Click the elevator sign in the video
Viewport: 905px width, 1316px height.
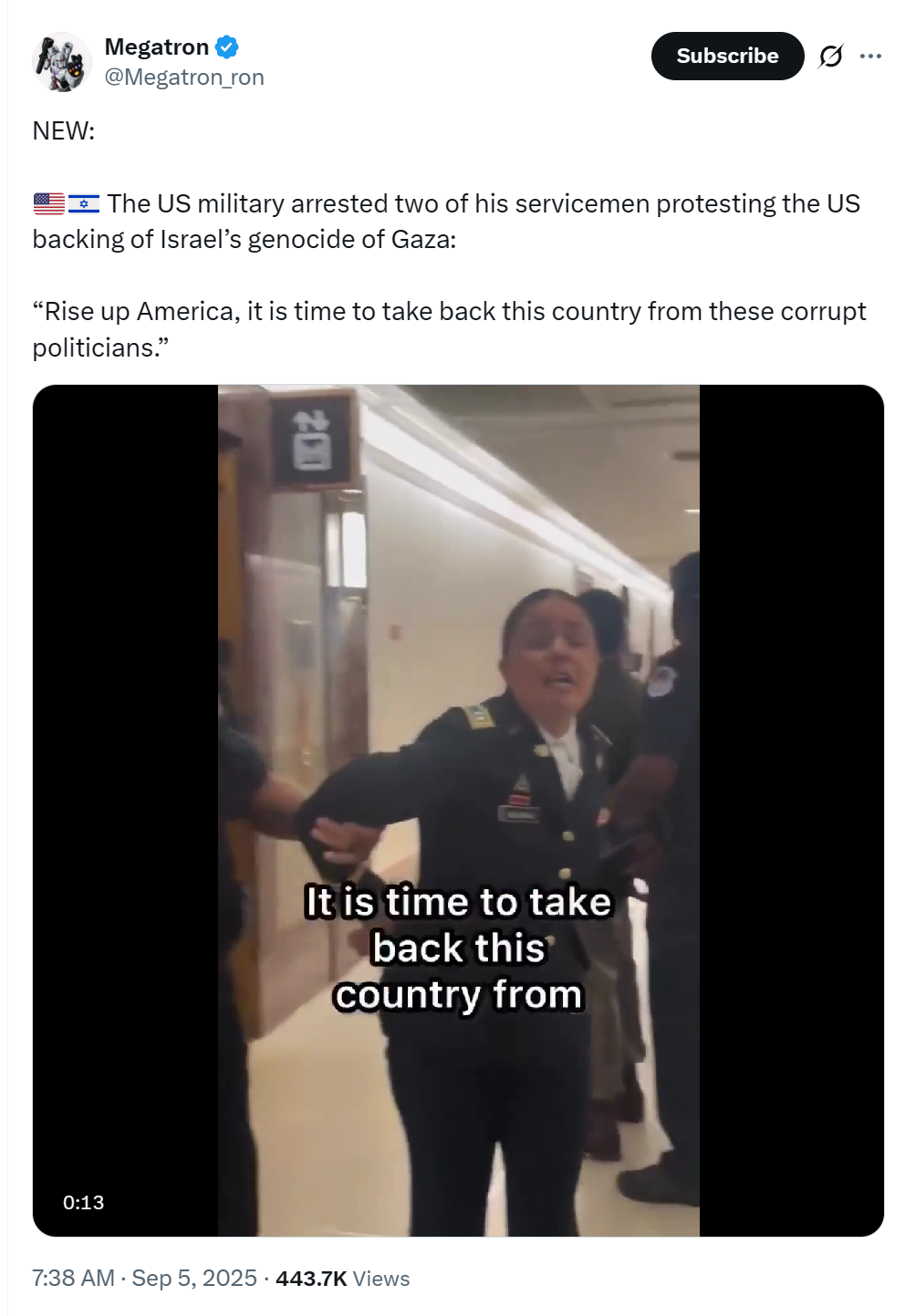[312, 439]
